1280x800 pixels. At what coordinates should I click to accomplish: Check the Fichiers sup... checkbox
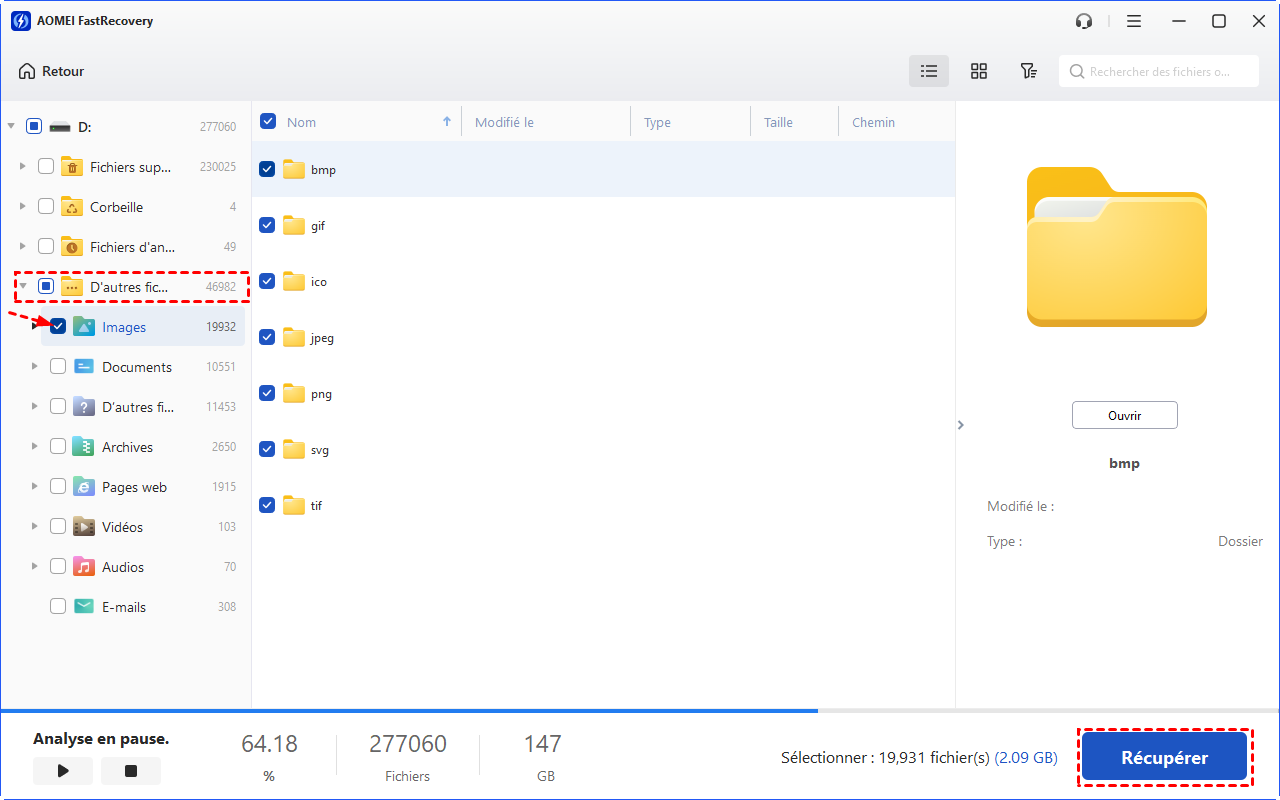(46, 167)
